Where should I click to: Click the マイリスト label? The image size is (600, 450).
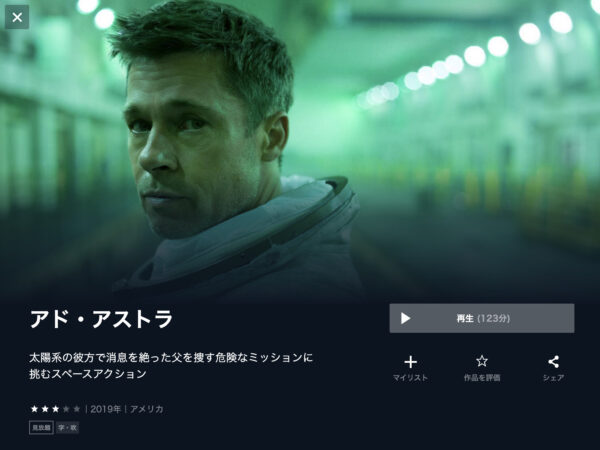(x=410, y=378)
